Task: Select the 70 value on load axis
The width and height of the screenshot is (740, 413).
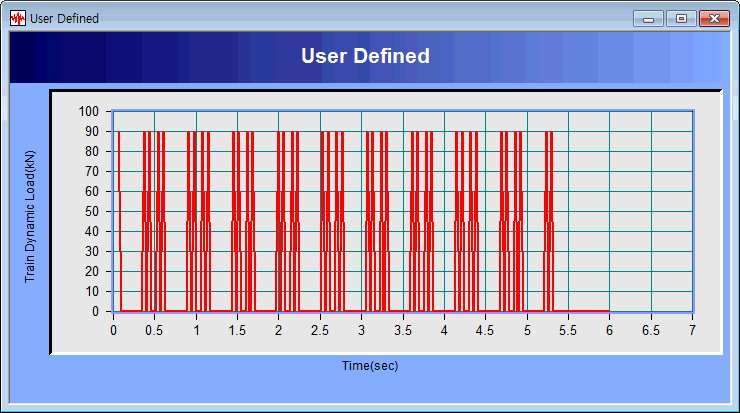Action: point(92,171)
